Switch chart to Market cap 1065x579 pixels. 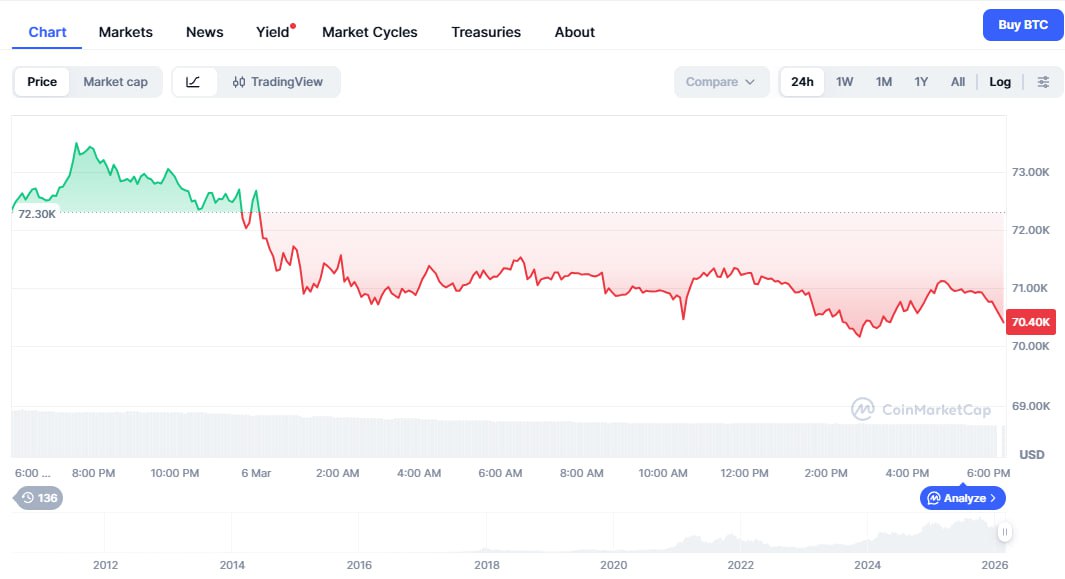coord(115,82)
